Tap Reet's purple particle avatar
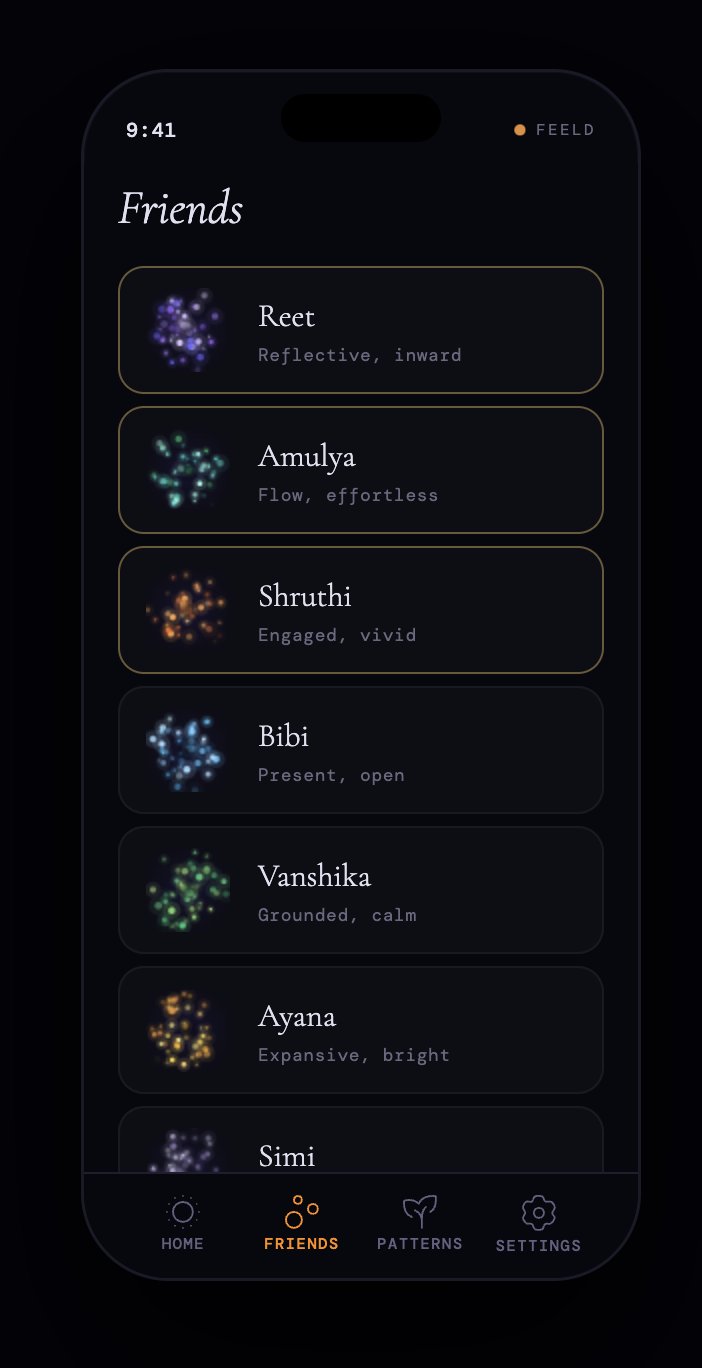Image resolution: width=702 pixels, height=1368 pixels. point(187,330)
